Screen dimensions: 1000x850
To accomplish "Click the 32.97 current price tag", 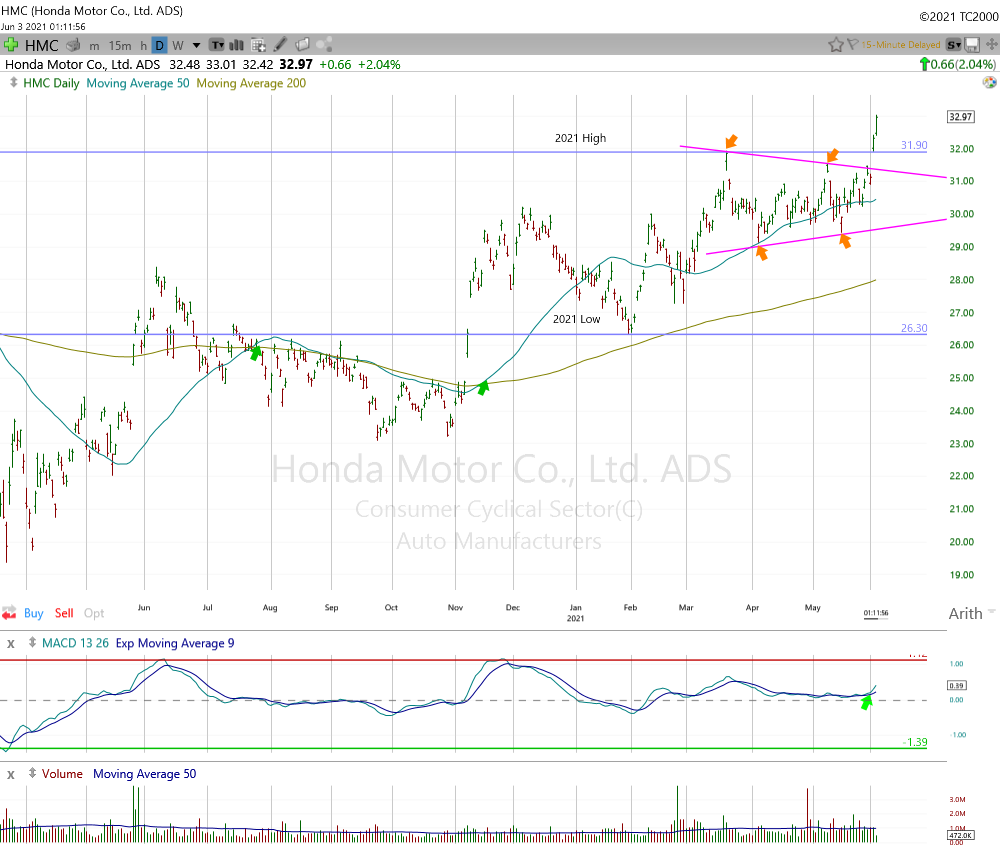I will (960, 117).
